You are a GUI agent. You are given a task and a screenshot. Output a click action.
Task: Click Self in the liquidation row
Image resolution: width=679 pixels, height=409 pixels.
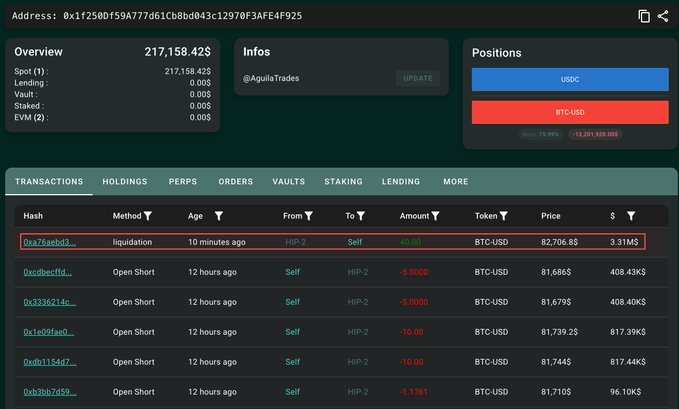pyautogui.click(x=355, y=242)
